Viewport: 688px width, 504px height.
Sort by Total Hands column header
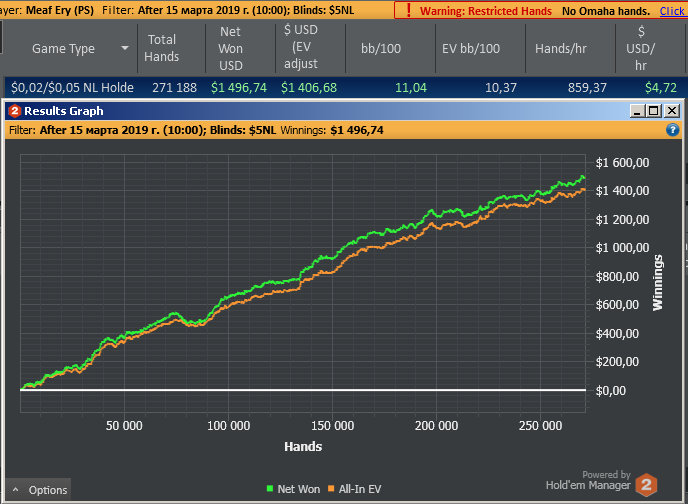click(x=162, y=48)
